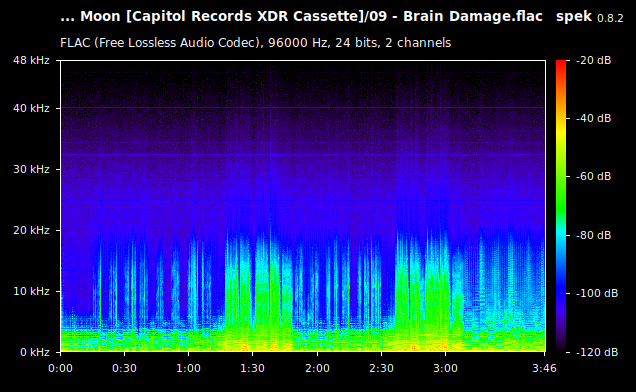This screenshot has height=392, width=636.
Task: Click the '20 kHz' frequency axis label
Action: point(31,230)
